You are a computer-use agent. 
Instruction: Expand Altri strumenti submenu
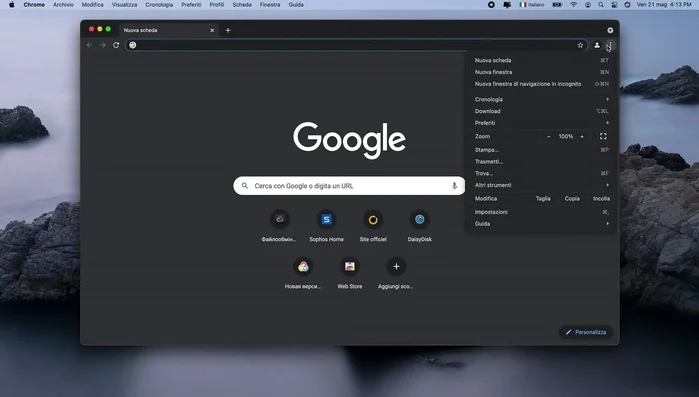pos(541,185)
